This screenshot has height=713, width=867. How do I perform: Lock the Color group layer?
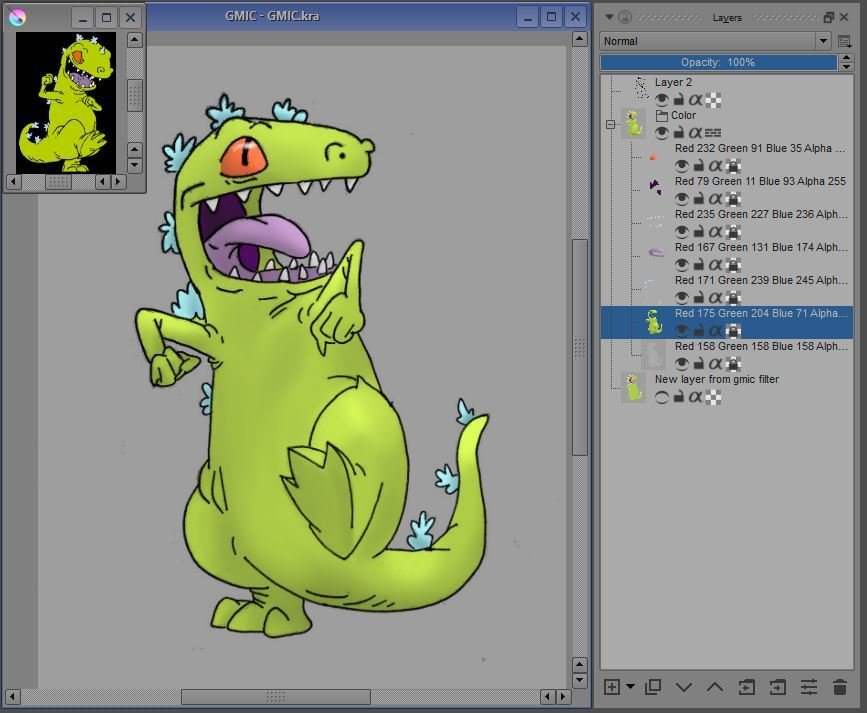tap(678, 133)
